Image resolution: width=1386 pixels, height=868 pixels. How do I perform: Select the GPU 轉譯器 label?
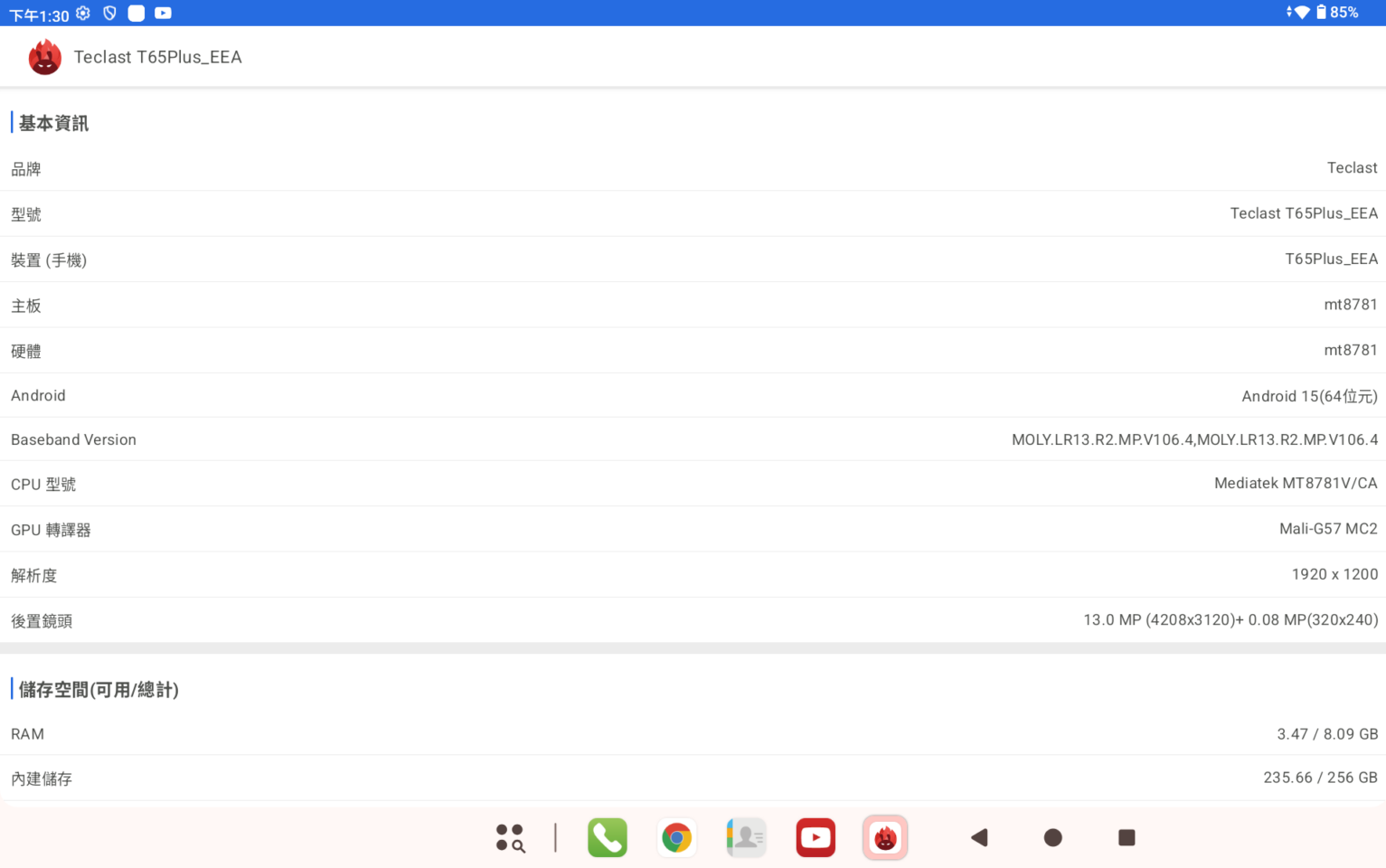click(x=51, y=530)
